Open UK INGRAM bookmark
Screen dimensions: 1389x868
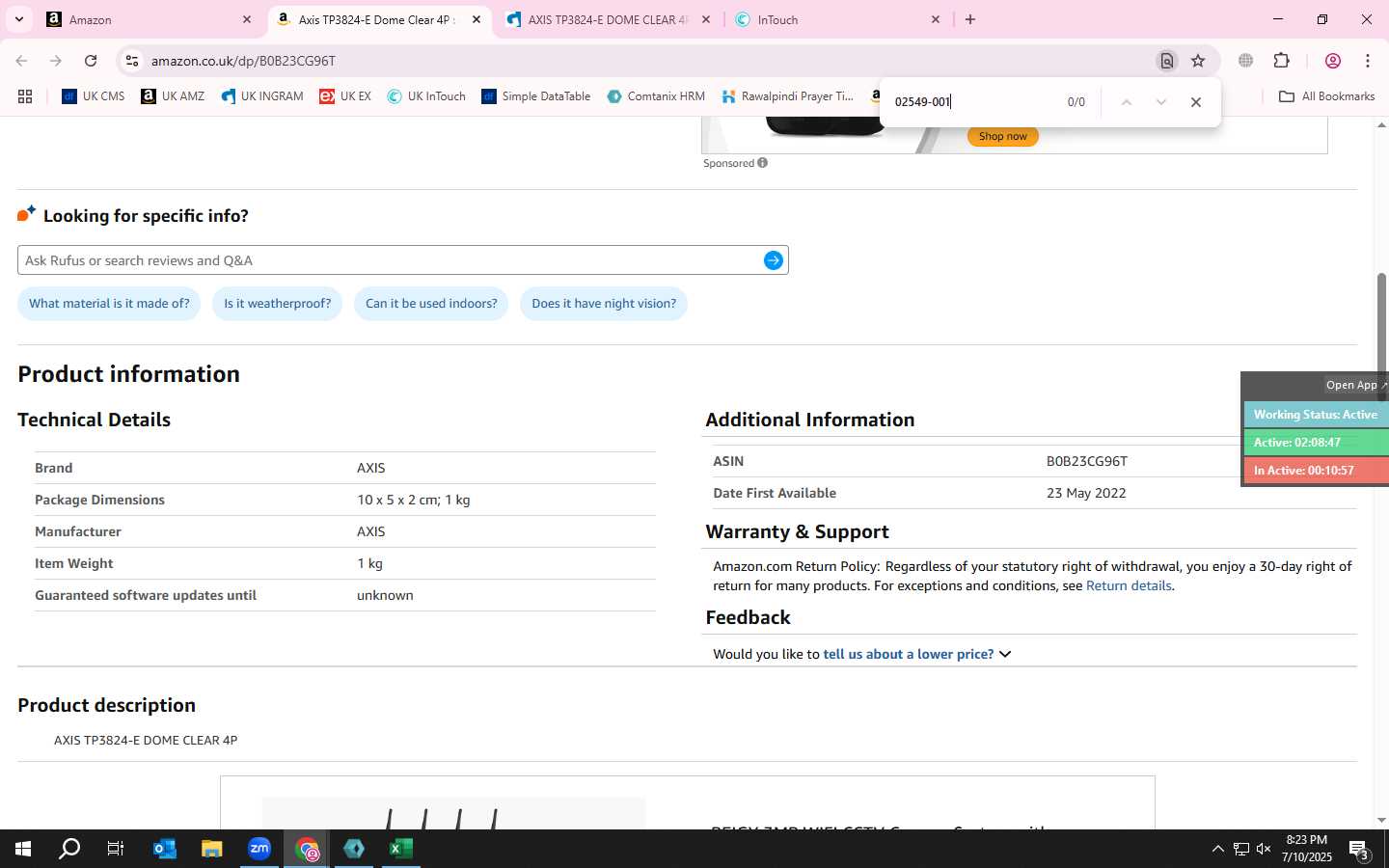[x=262, y=96]
